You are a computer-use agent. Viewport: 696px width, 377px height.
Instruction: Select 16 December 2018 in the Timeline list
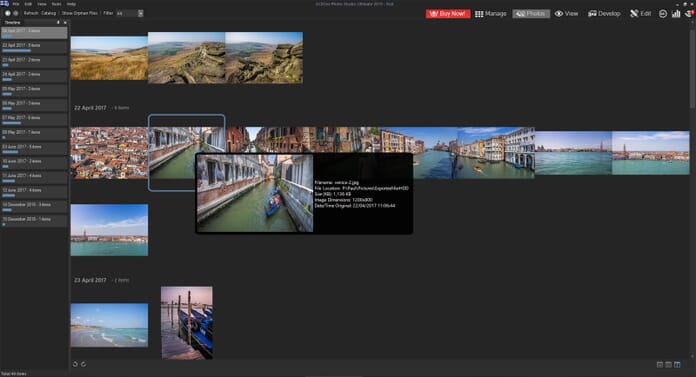click(34, 206)
